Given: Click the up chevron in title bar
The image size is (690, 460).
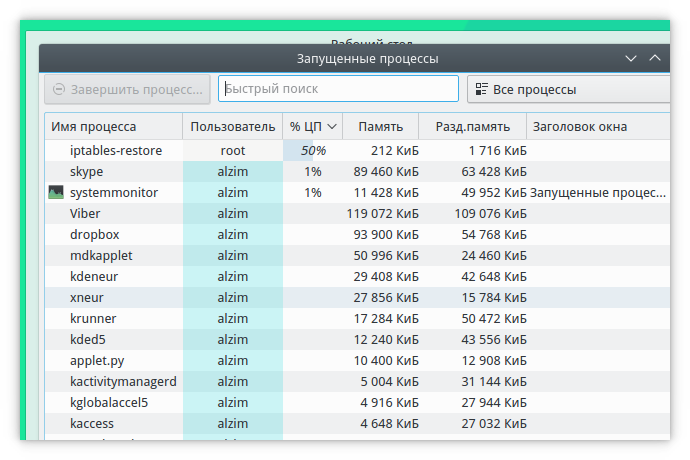Looking at the screenshot, I should (655, 58).
